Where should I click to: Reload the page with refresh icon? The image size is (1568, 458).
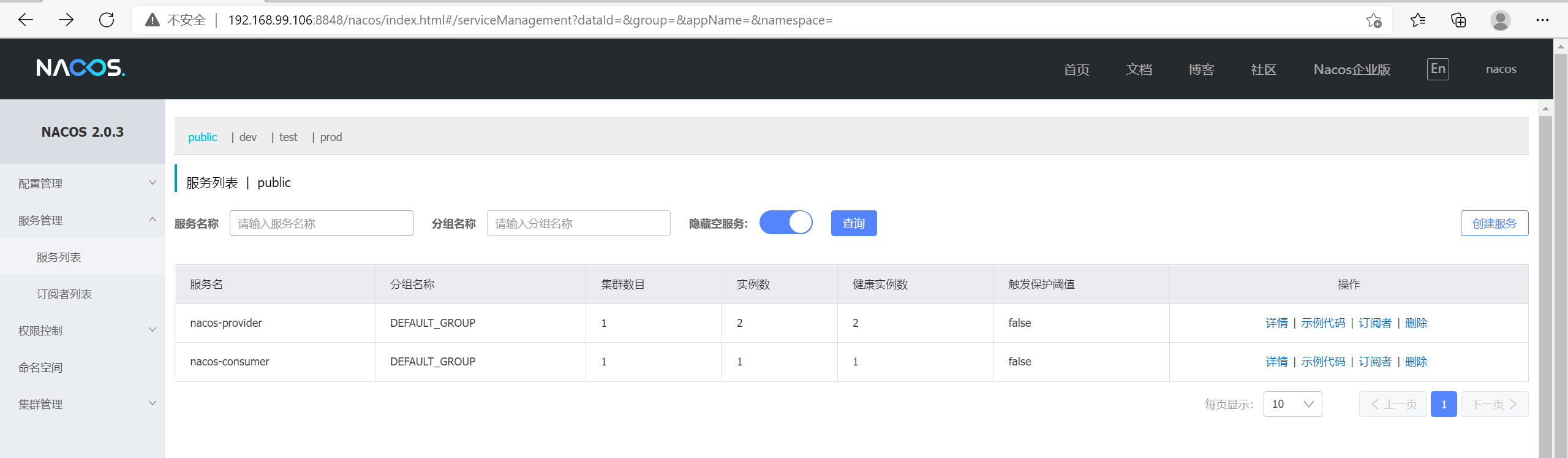[x=107, y=20]
